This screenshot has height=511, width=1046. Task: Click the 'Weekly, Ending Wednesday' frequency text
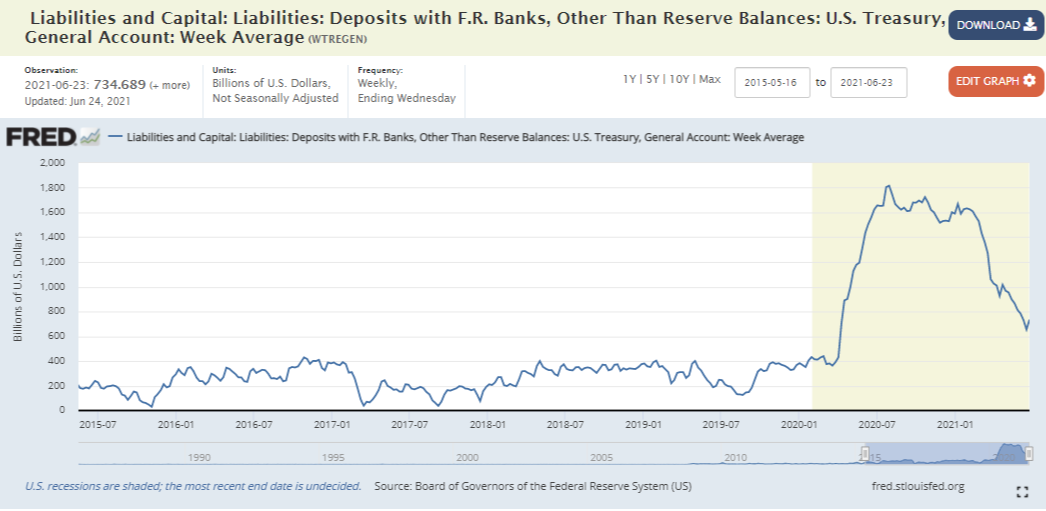407,91
